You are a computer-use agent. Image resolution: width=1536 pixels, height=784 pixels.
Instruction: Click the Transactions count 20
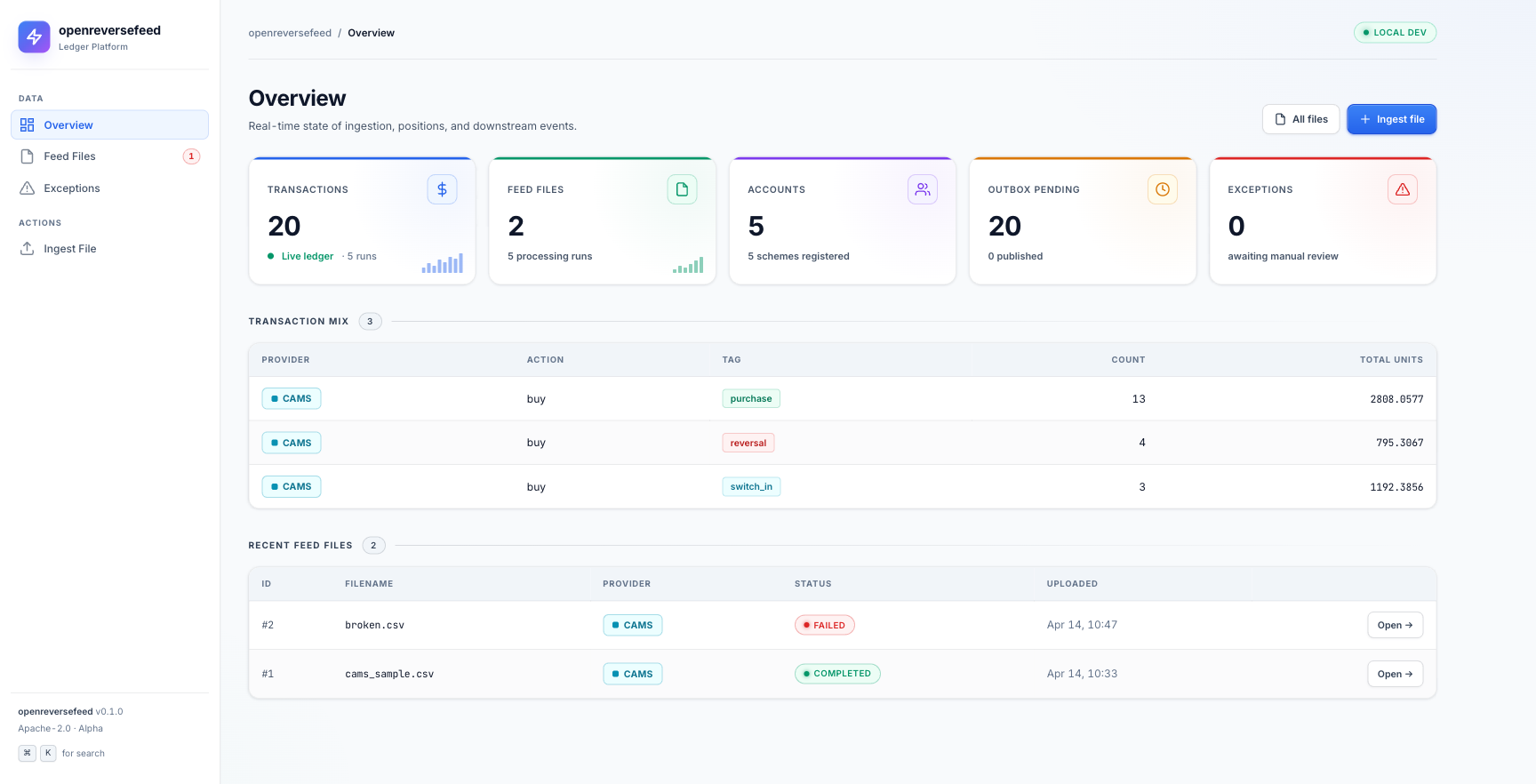[x=284, y=226]
